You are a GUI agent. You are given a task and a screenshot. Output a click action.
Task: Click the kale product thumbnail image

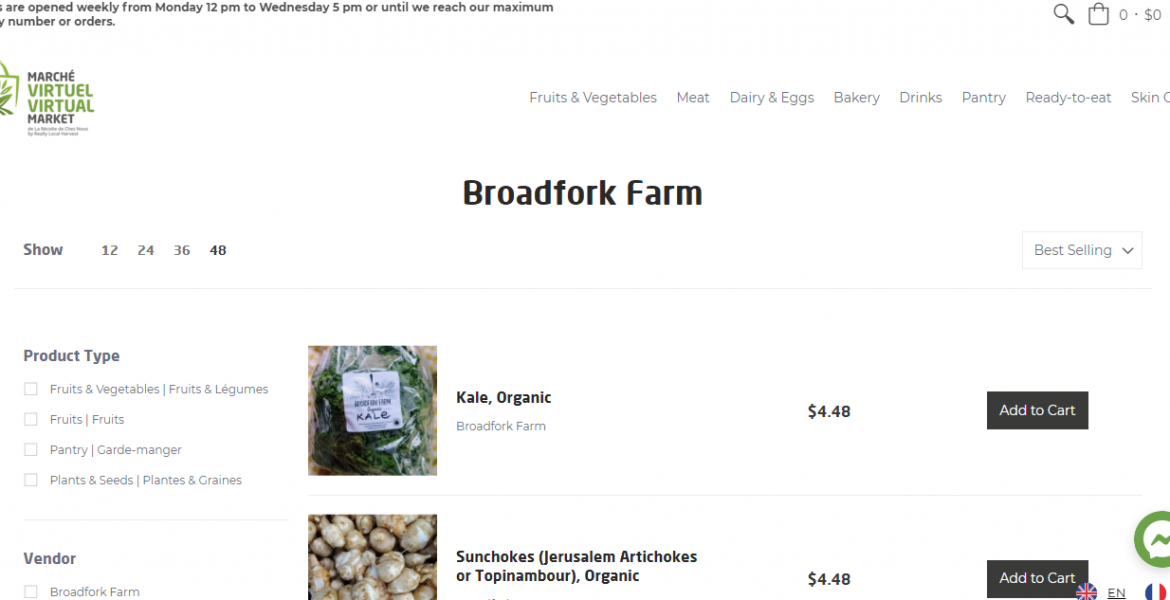372,410
